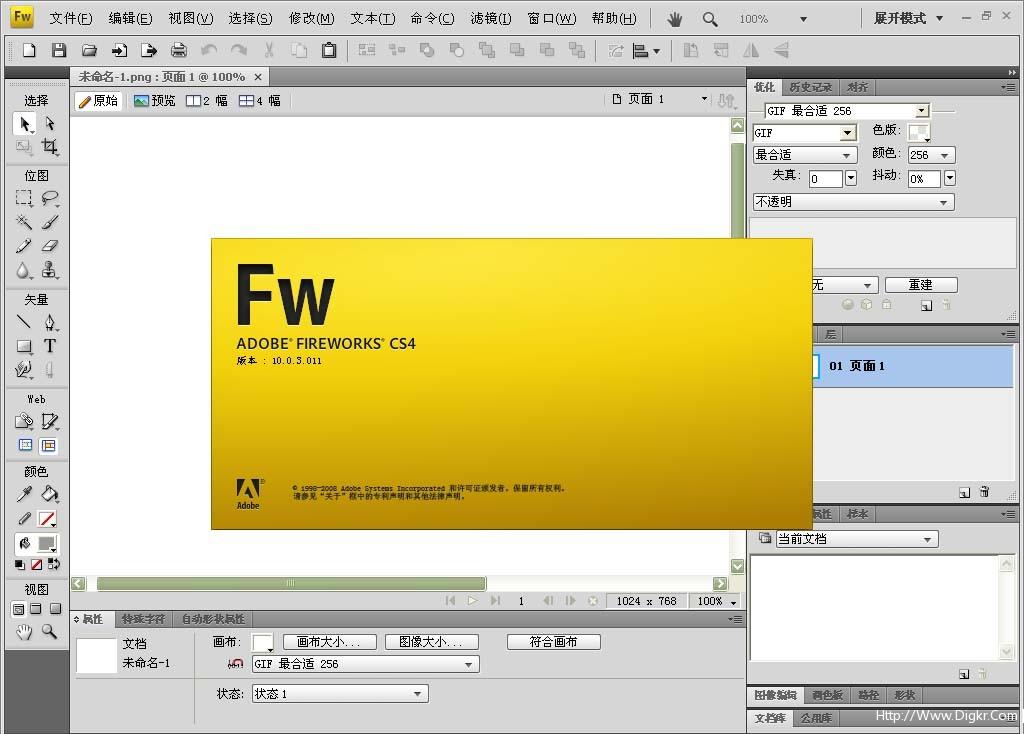1024x734 pixels.
Task: Click the 重建 button
Action: [921, 285]
